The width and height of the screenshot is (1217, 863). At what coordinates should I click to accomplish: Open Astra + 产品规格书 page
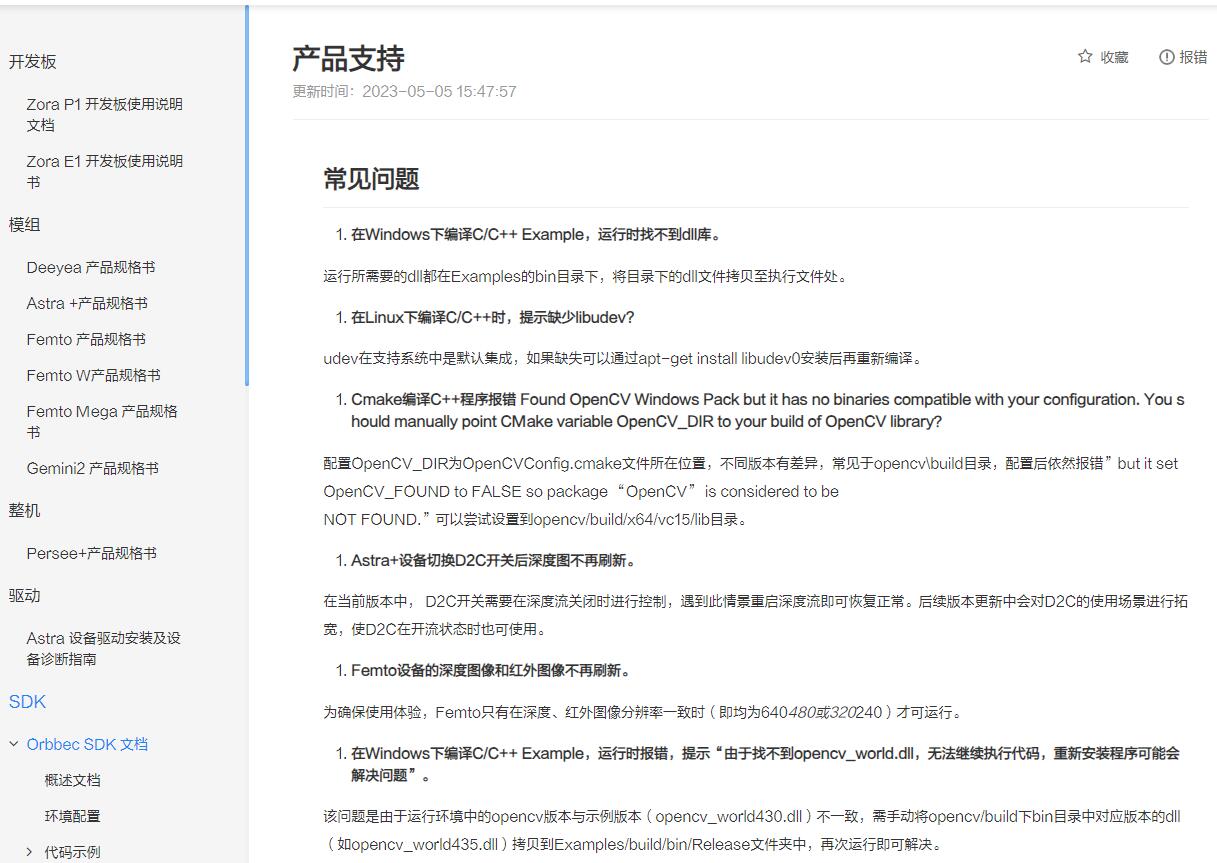[87, 303]
